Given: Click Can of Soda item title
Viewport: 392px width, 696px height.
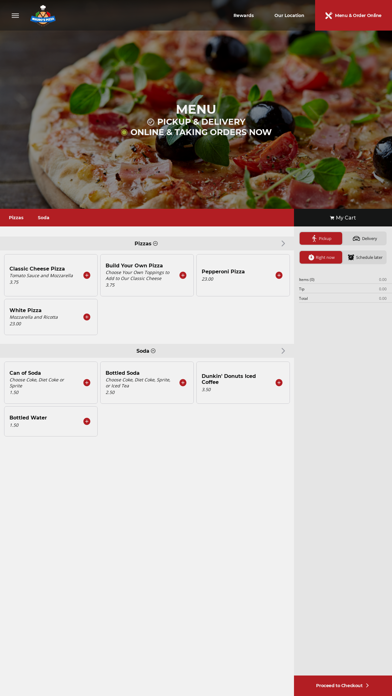Looking at the screenshot, I should pyautogui.click(x=25, y=373).
